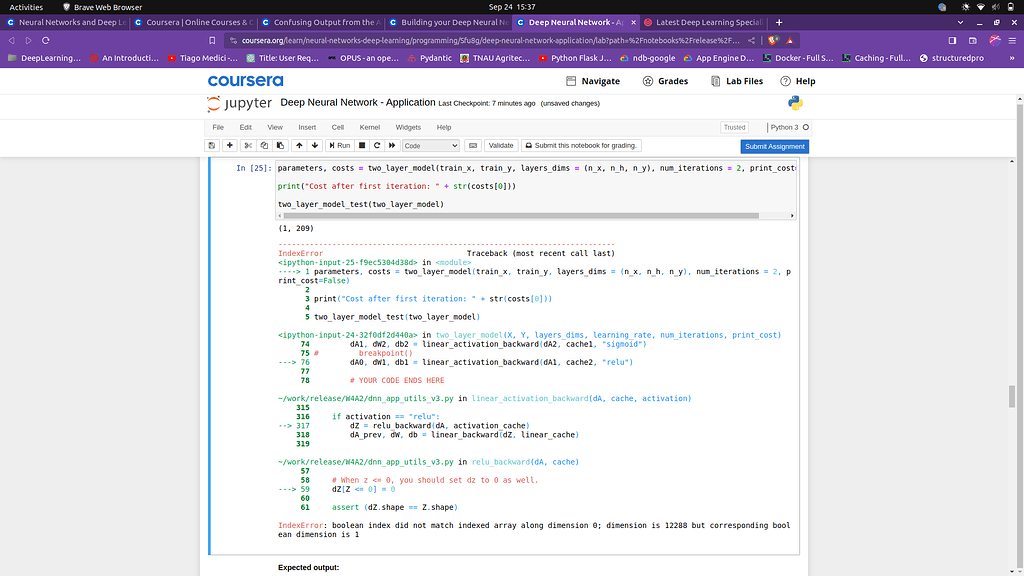Image resolution: width=1024 pixels, height=576 pixels.
Task: Click the Validate button
Action: (x=501, y=146)
